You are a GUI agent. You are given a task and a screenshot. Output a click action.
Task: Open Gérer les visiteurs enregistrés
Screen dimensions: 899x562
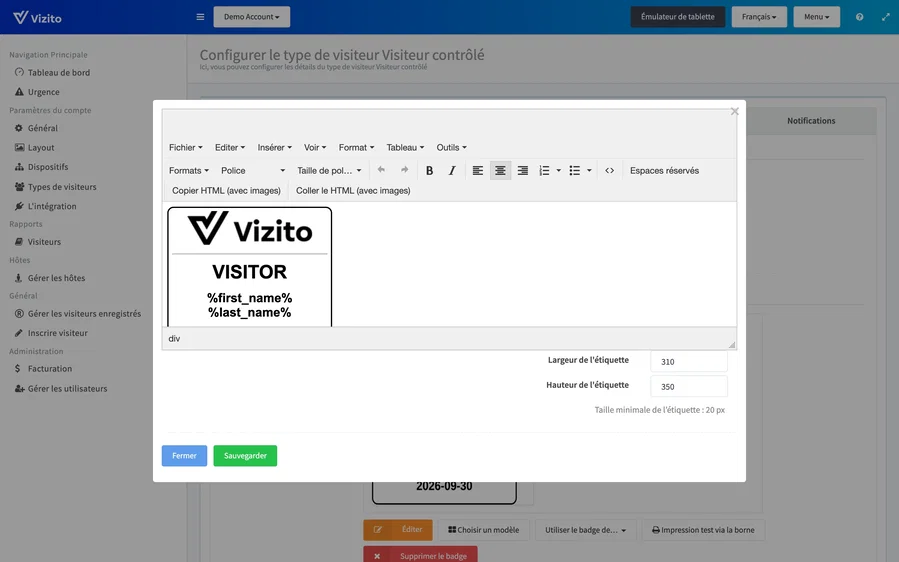point(77,314)
